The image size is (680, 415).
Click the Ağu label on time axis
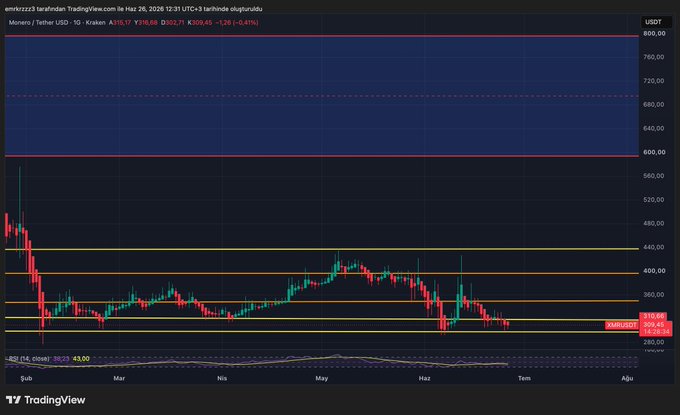[627, 379]
